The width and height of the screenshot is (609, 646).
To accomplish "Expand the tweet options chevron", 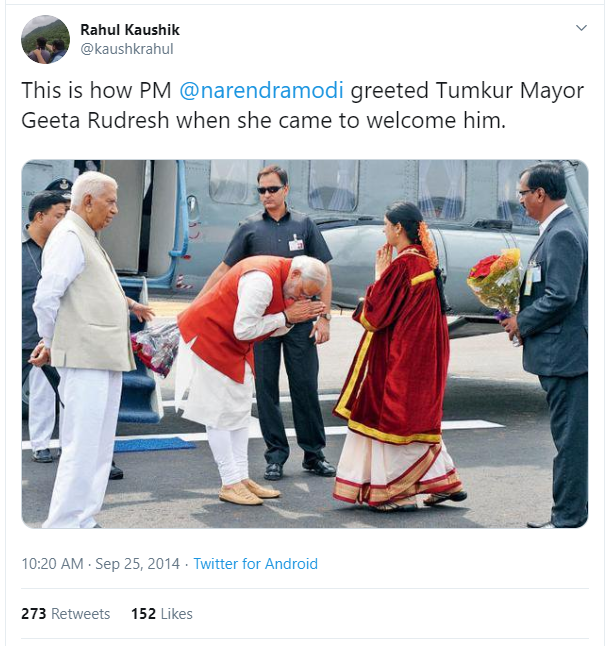I will click(x=581, y=28).
